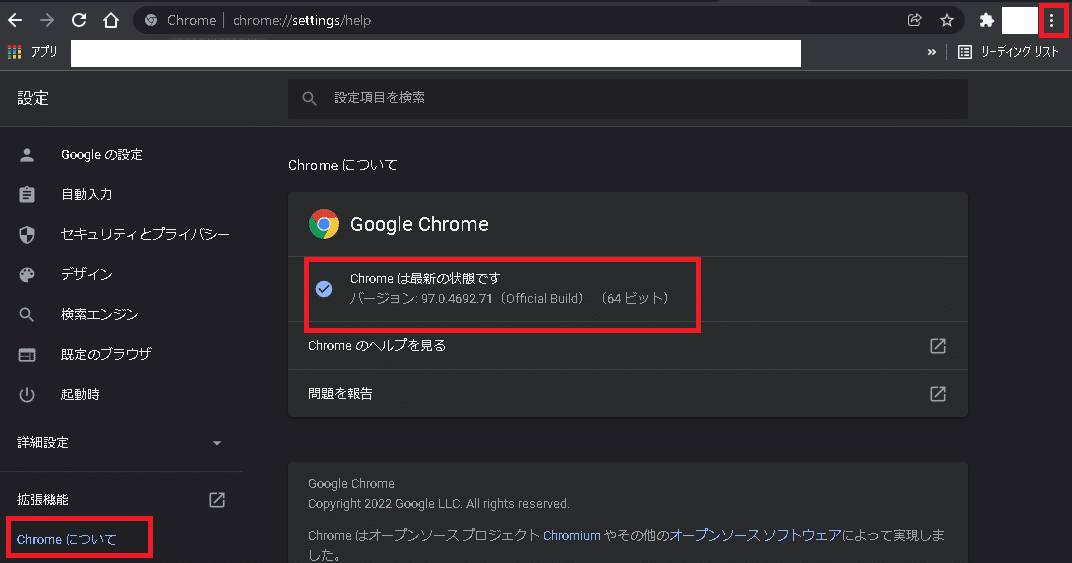
Task: Focus the 設定項目を検索 search field
Action: (628, 99)
